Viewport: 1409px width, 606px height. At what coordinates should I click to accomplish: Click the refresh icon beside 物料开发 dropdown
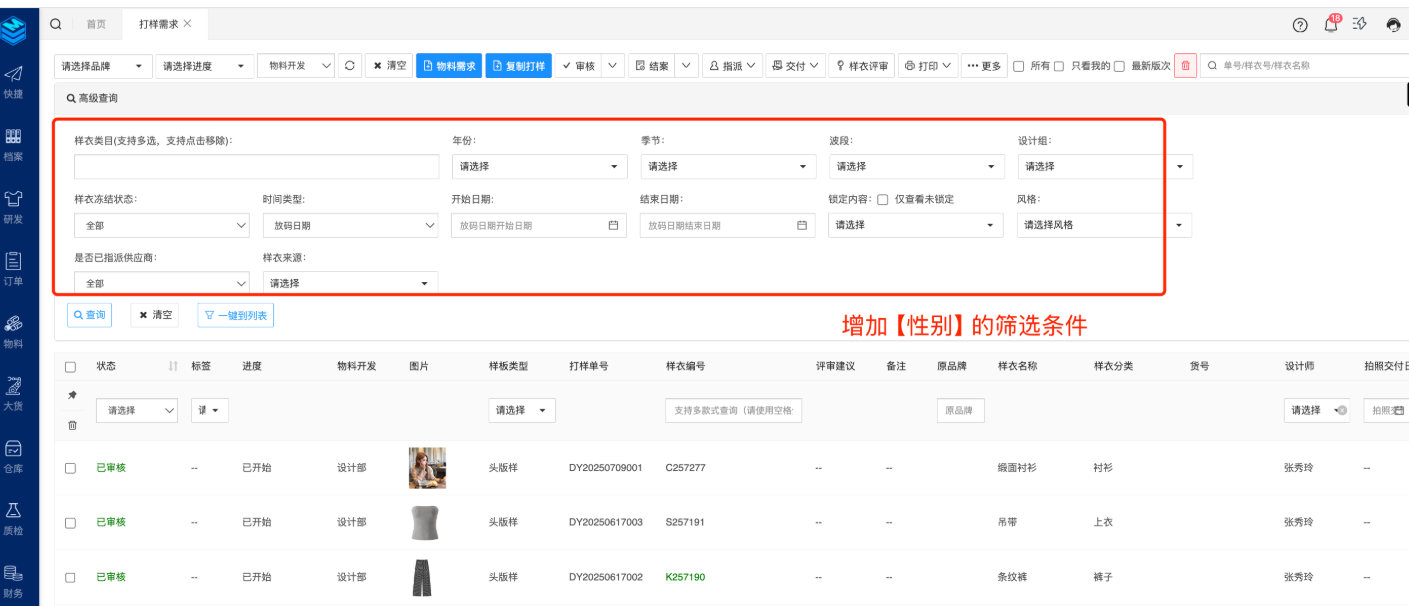click(349, 66)
